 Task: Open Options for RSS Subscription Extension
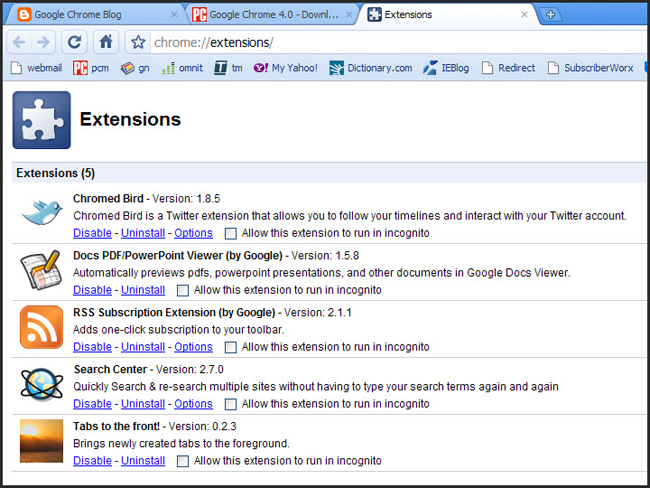[194, 347]
